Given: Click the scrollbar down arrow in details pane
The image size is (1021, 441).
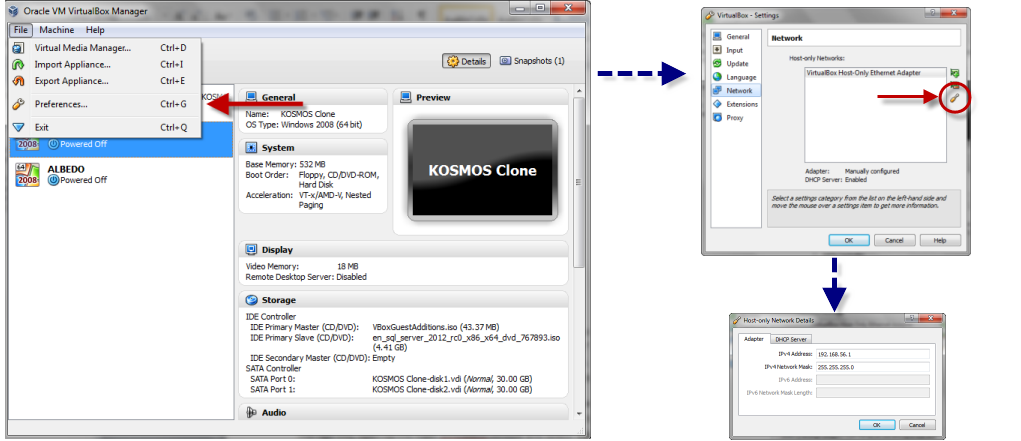Looking at the screenshot, I should point(578,414).
